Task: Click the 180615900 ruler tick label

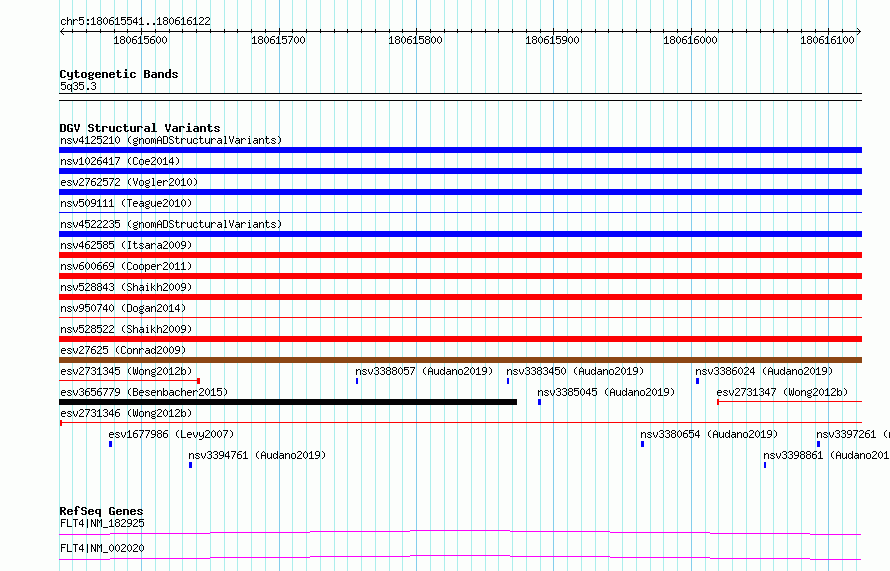Action: tap(553, 40)
